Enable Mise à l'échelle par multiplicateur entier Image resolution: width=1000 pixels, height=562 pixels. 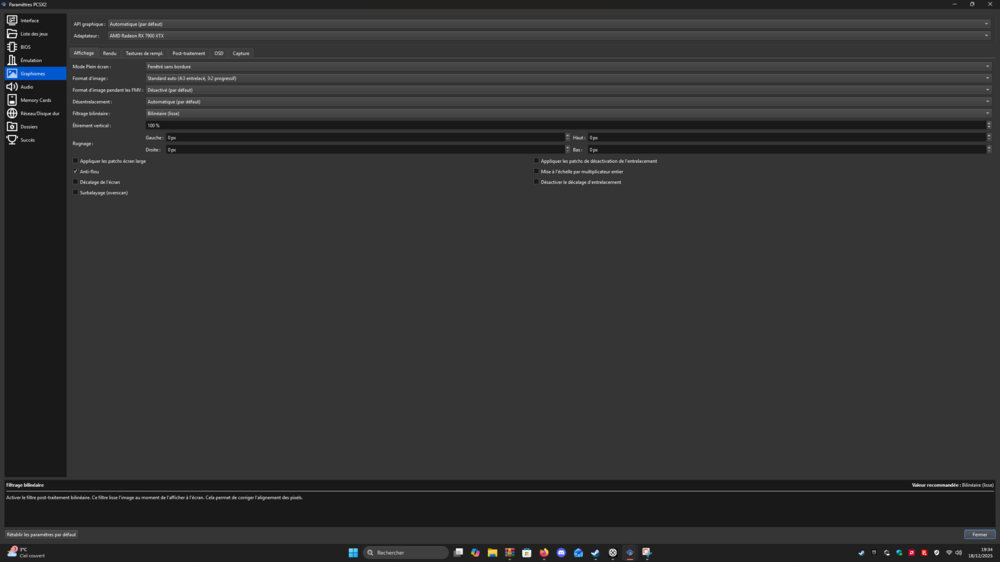coord(537,172)
